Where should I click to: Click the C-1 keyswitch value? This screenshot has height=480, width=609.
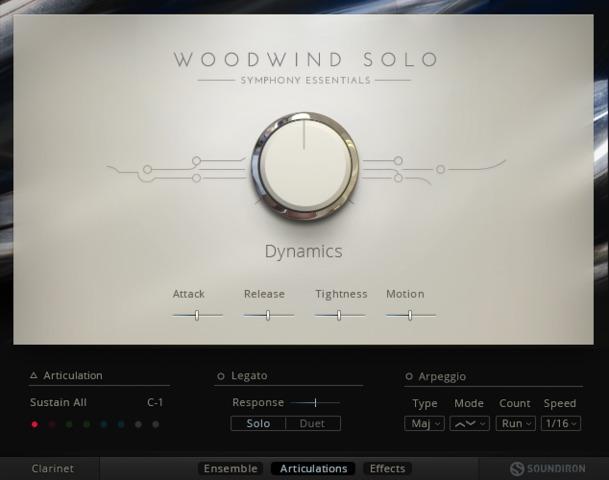pos(155,402)
